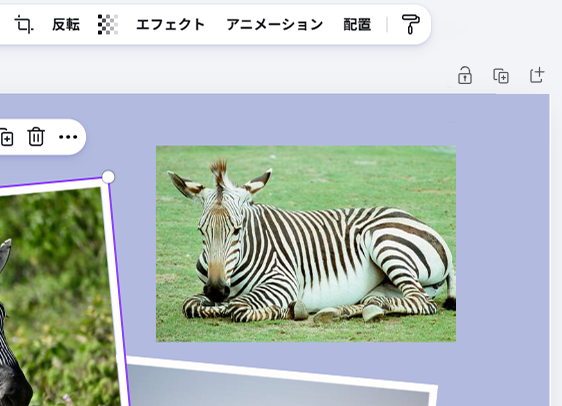Select the lying zebra photo

click(306, 244)
